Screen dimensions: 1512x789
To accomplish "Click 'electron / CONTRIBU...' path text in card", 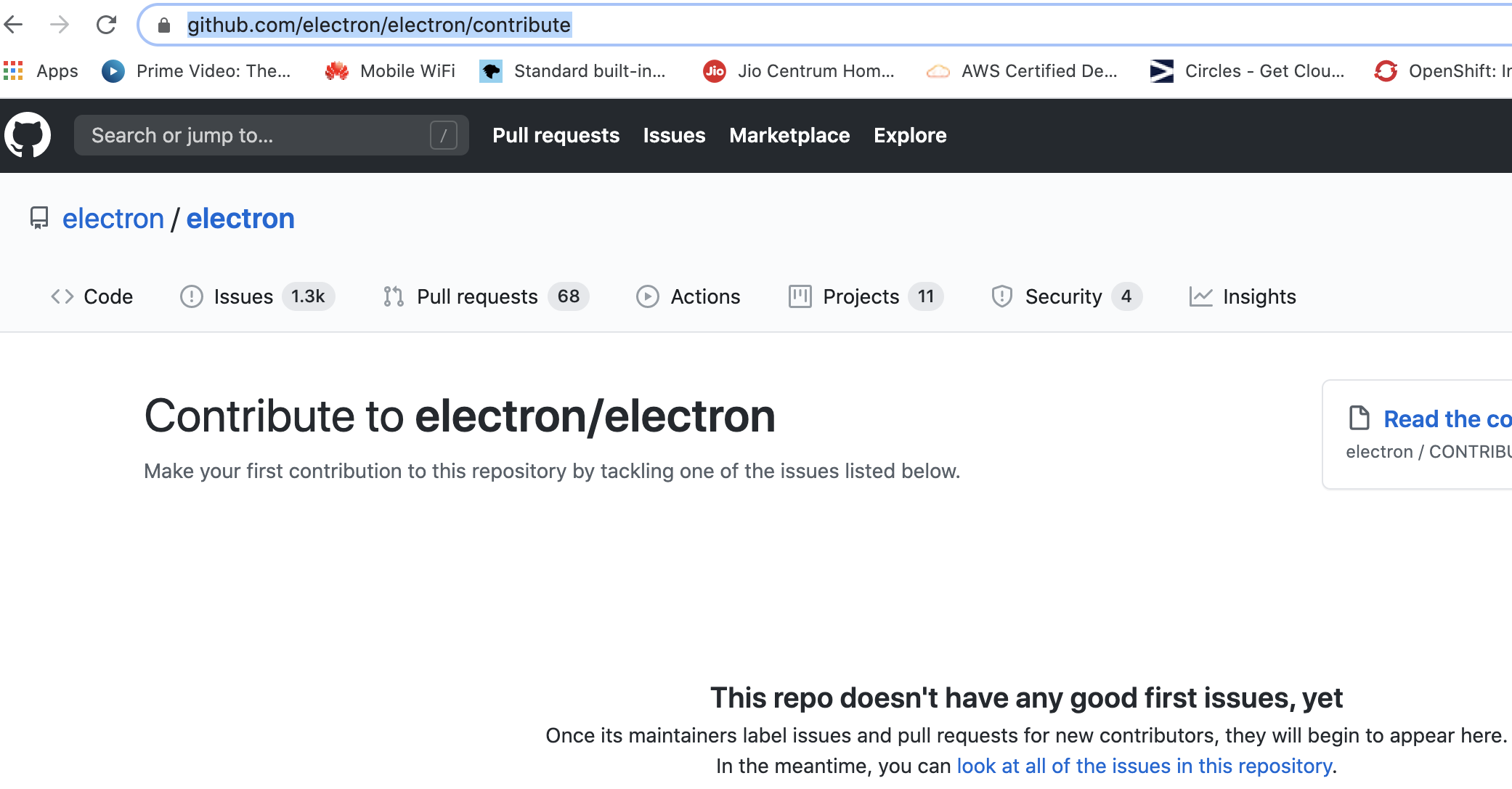I will (1428, 452).
